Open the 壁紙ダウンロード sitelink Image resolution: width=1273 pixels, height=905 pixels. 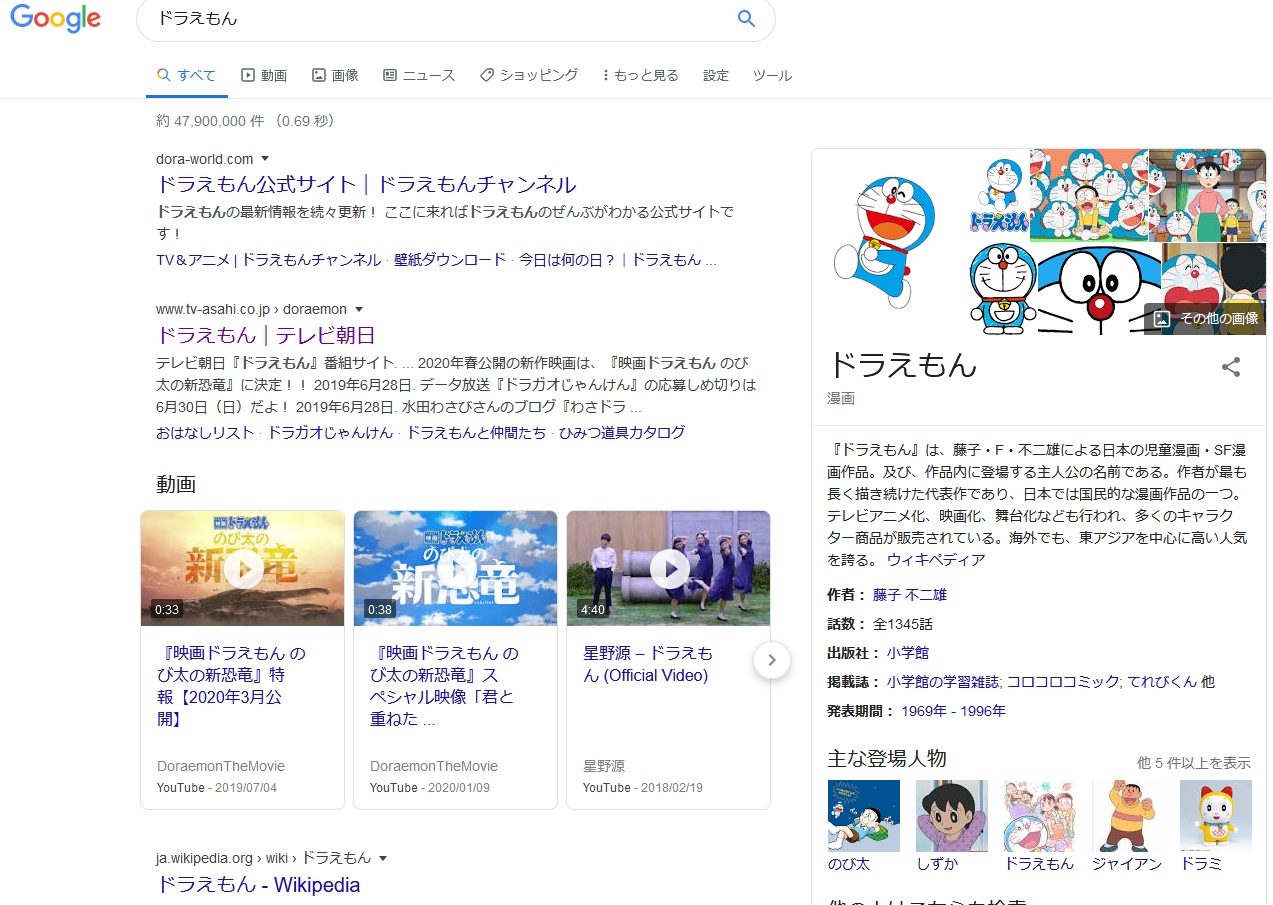[450, 260]
